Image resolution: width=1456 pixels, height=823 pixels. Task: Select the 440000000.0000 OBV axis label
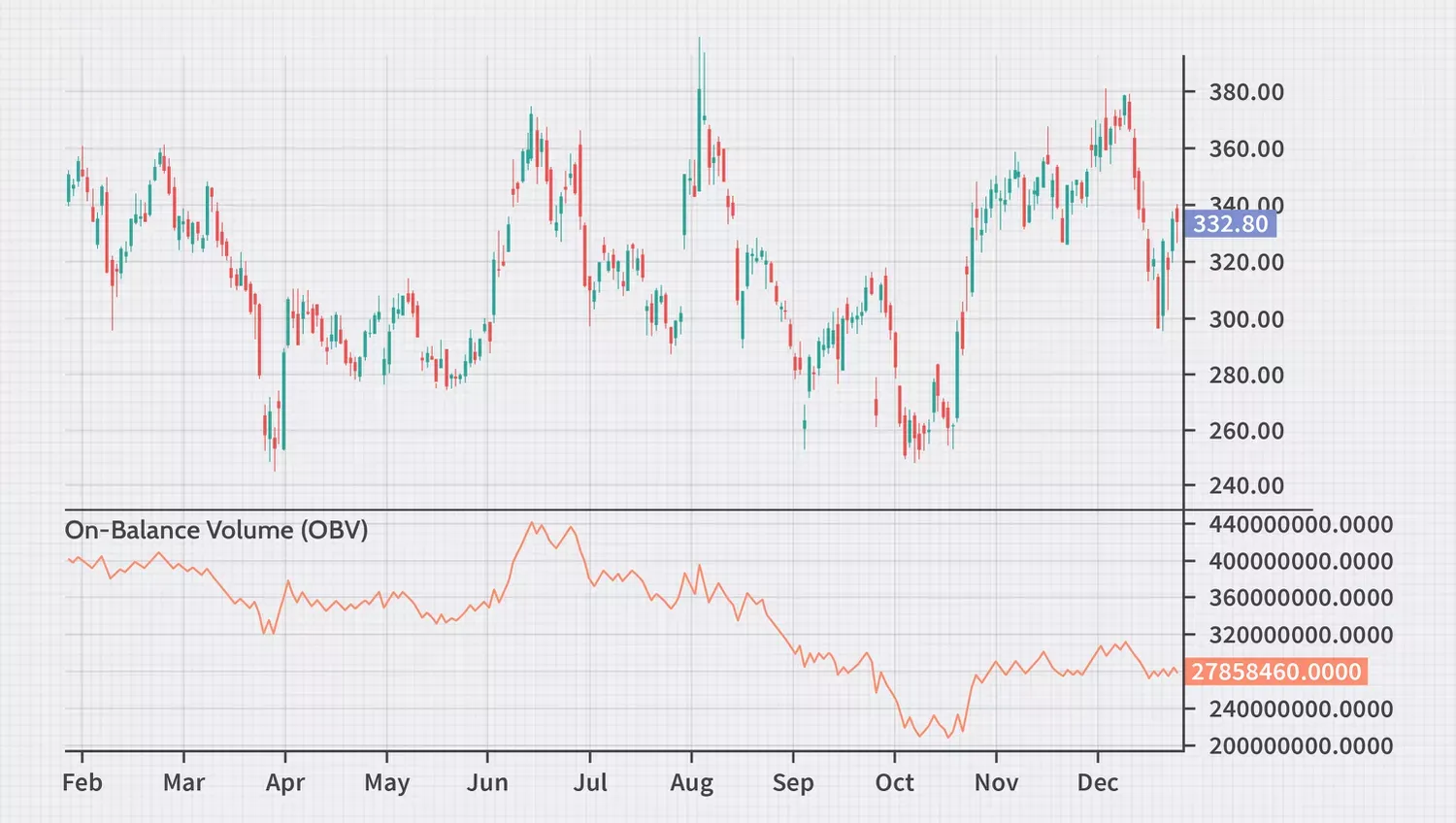(x=1301, y=524)
